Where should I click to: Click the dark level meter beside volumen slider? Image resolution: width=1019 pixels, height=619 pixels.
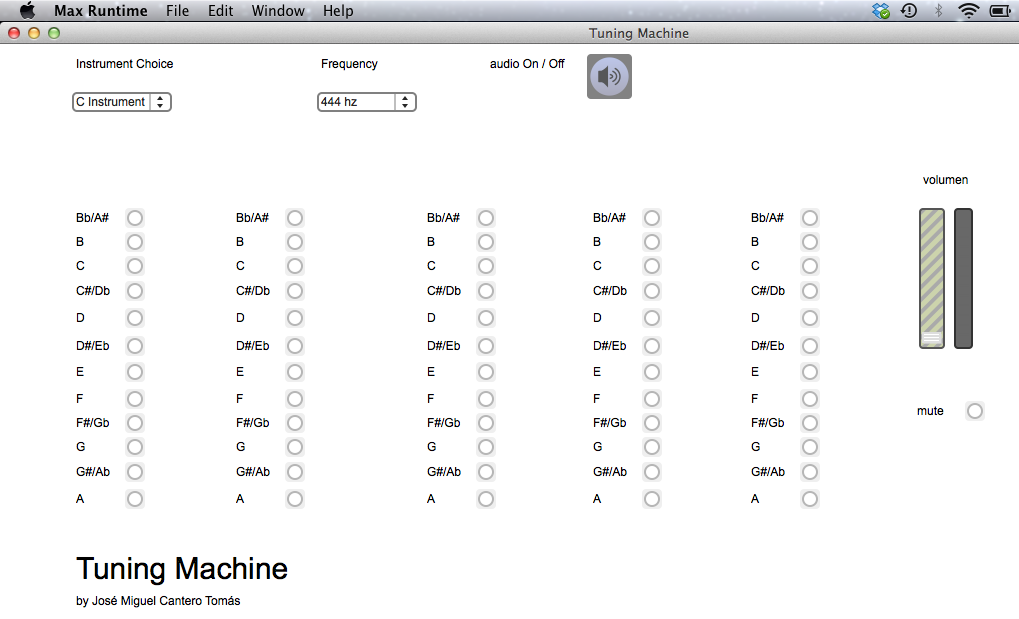(x=963, y=278)
